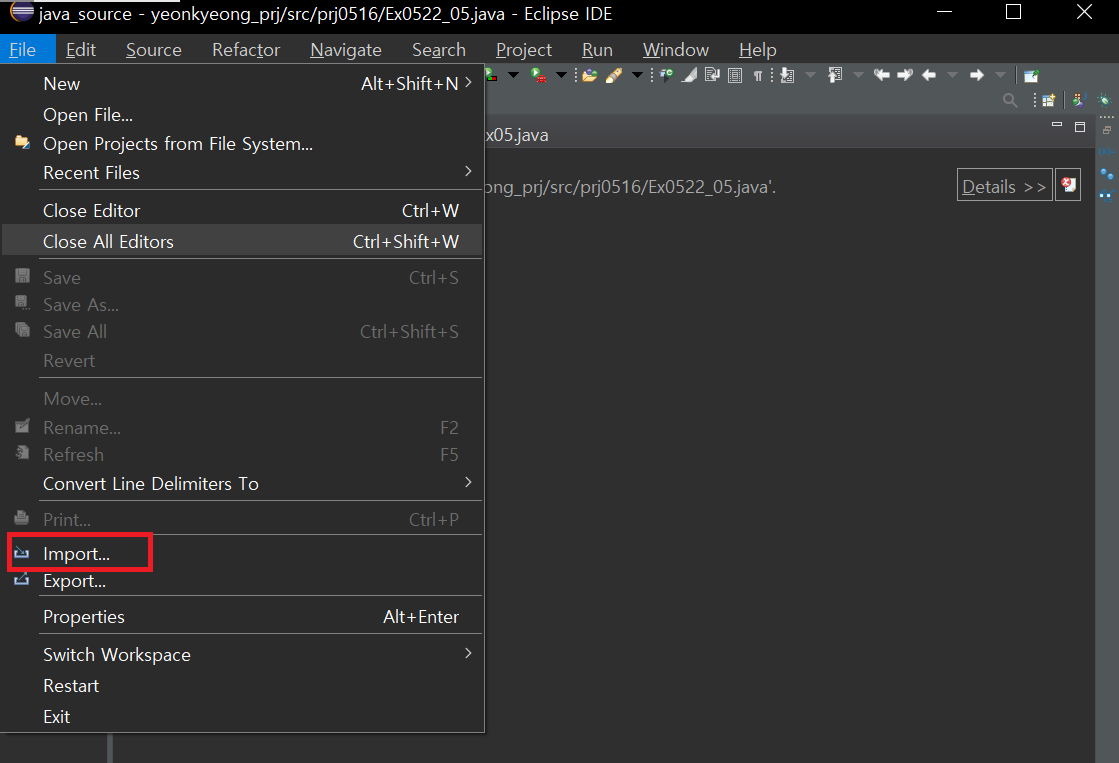The height and width of the screenshot is (763, 1119).
Task: Select the x05.java editor tab
Action: tap(517, 135)
